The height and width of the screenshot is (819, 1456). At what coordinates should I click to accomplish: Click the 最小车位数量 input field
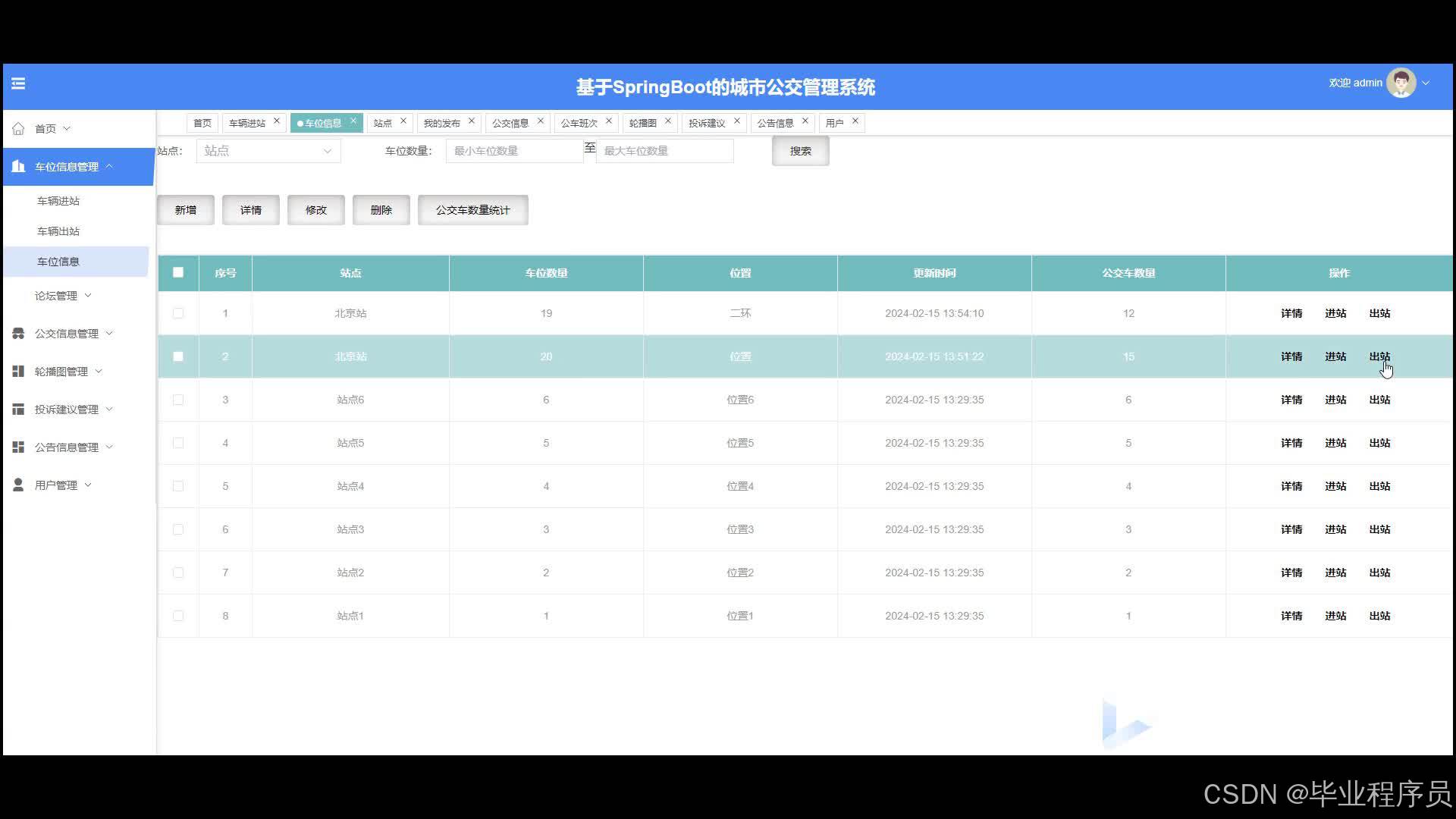pyautogui.click(x=514, y=151)
